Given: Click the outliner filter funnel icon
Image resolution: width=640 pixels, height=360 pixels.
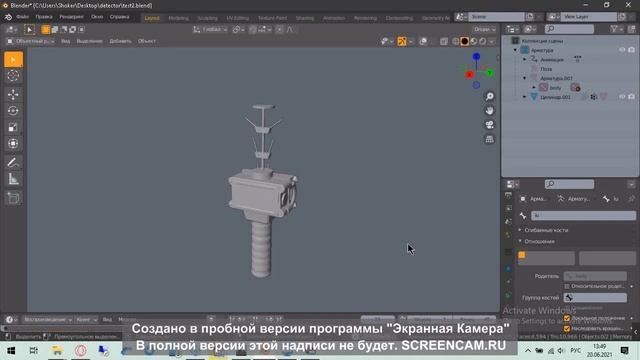Looking at the screenshot, I should [614, 29].
